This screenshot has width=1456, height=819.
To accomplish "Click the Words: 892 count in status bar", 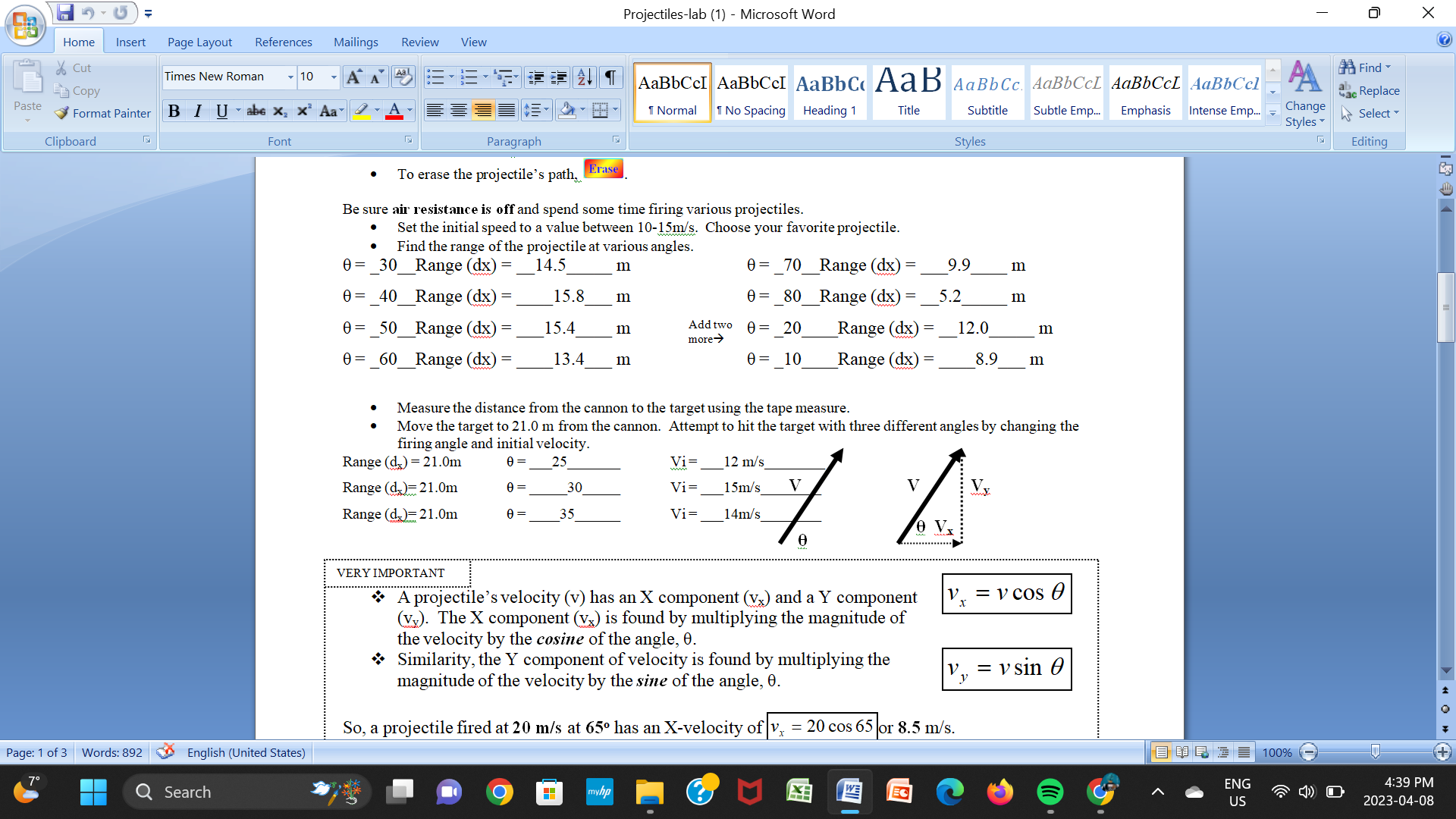I will pyautogui.click(x=111, y=752).
